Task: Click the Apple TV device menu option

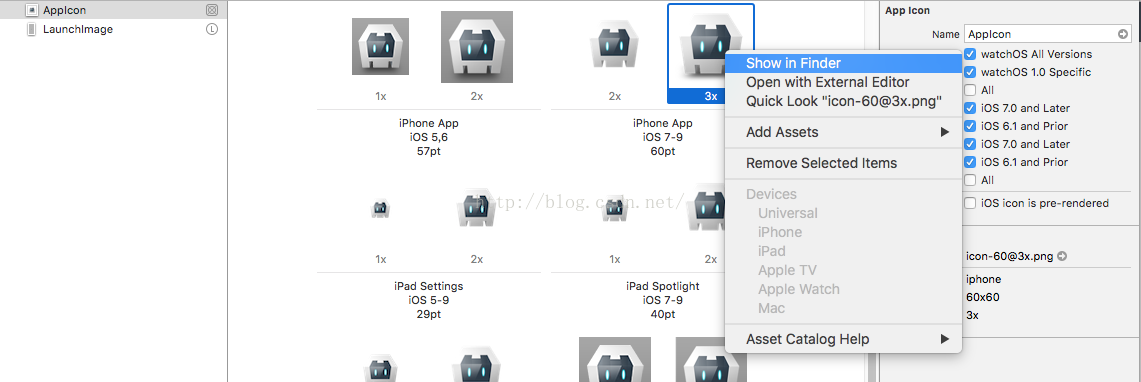Action: [787, 270]
